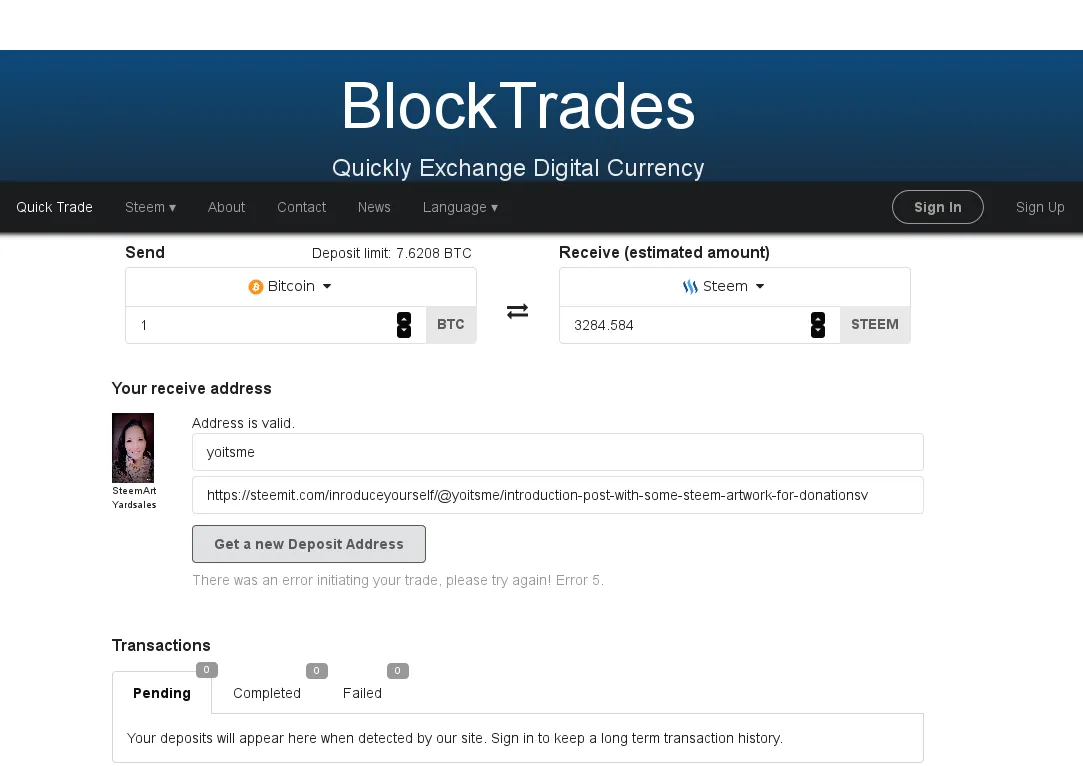
Task: Click the BTC send amount stepper
Action: pyautogui.click(x=404, y=325)
